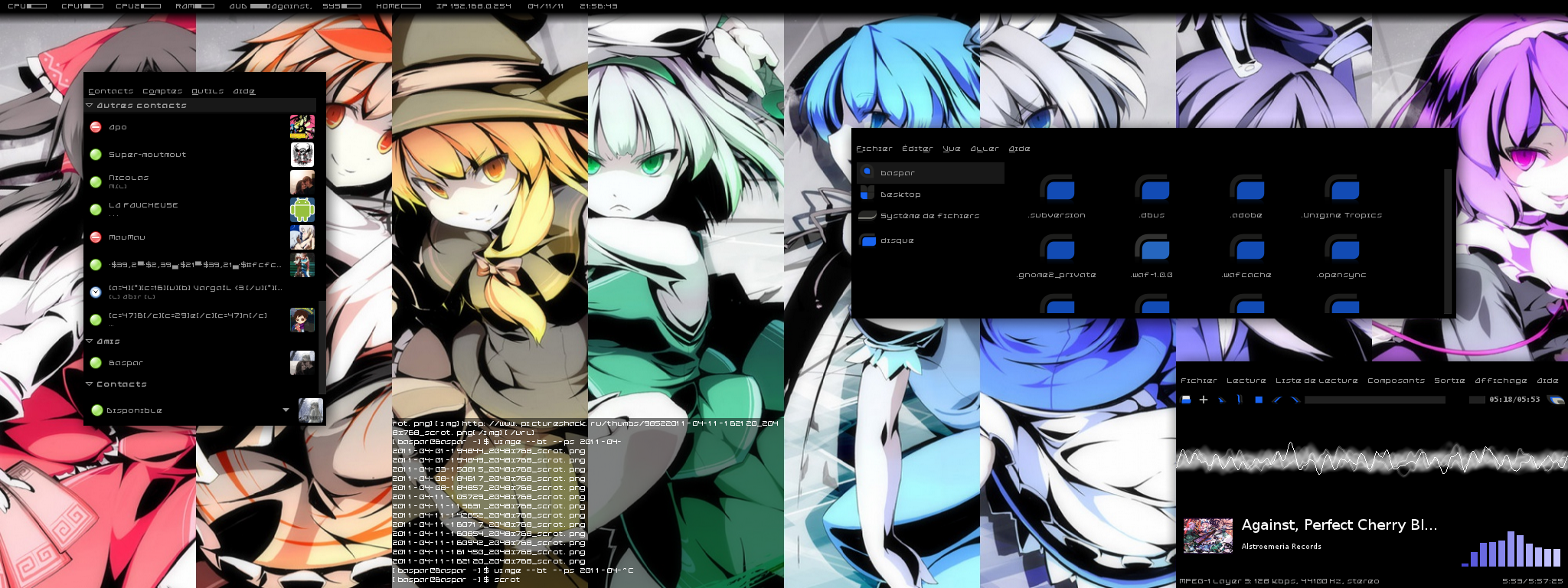Click the Play button in music player

pos(1222,400)
